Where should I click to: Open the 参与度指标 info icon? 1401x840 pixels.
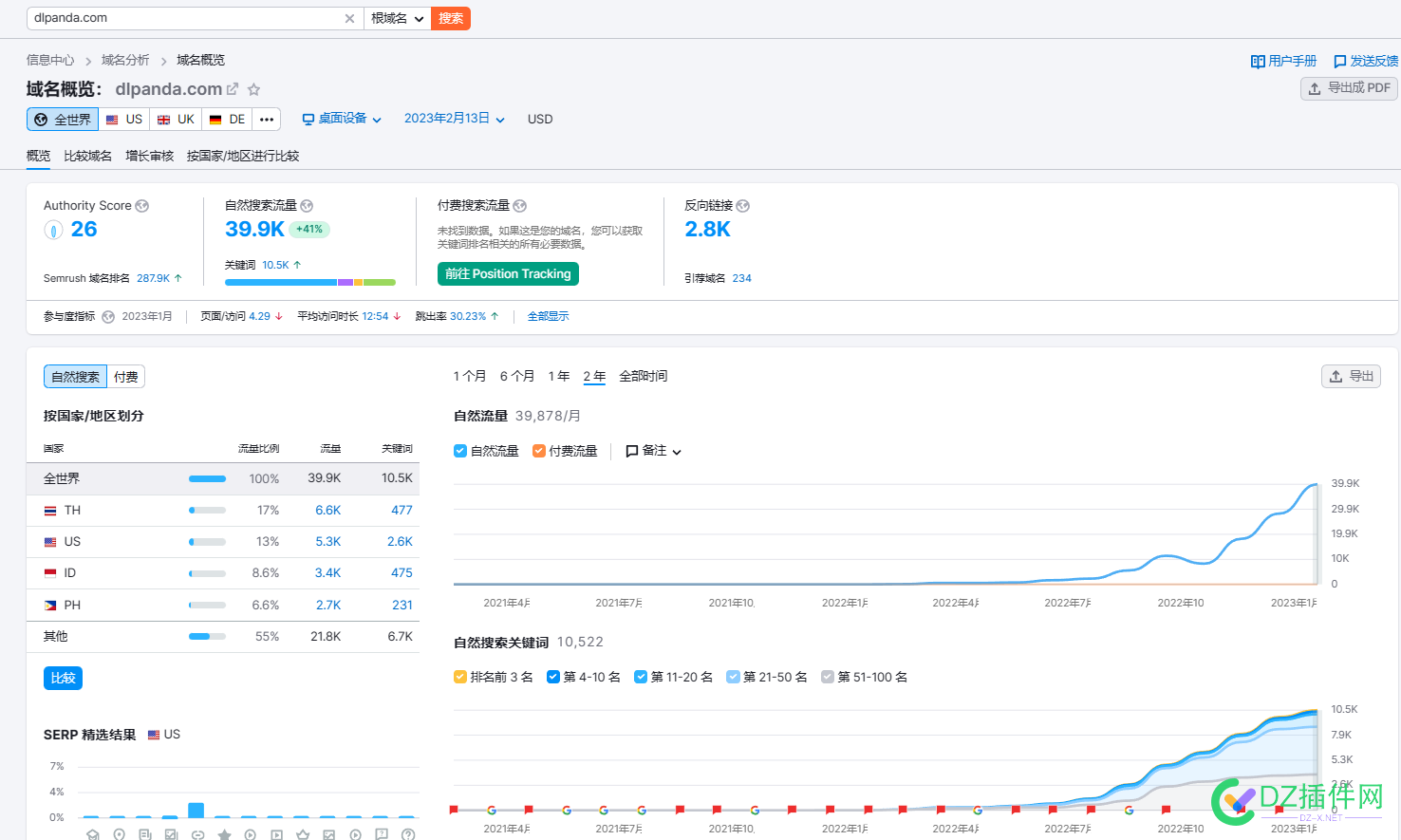point(108,317)
